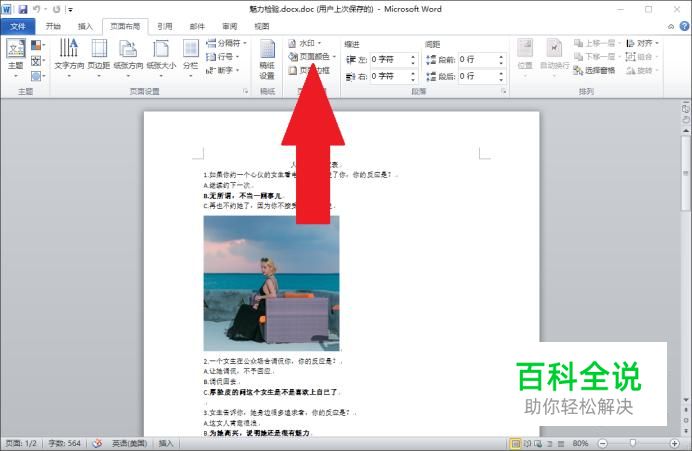Click the zoom in plus button
This screenshot has height=451, width=692.
(x=674, y=443)
